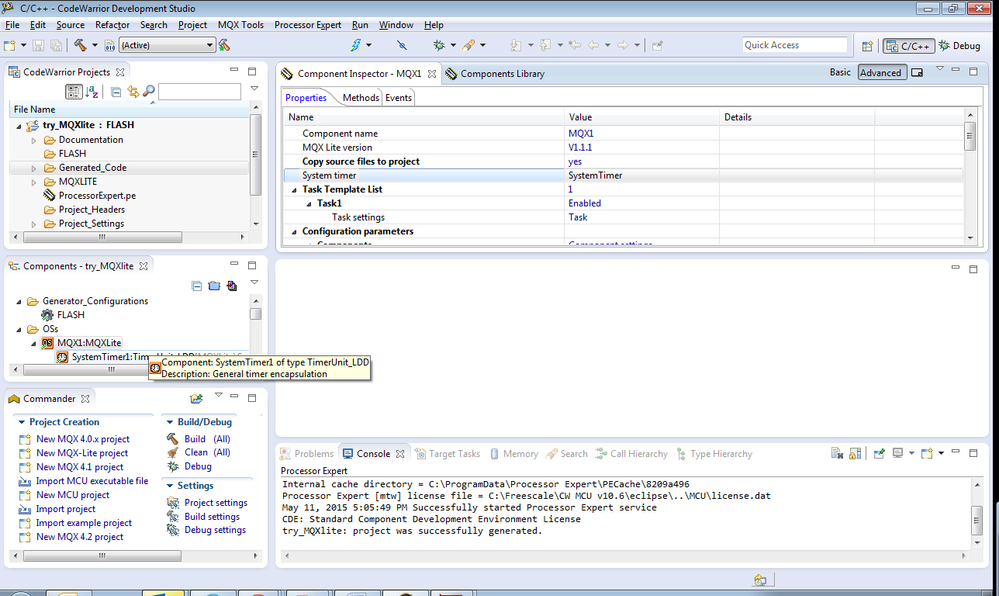Switch to the Methods tab
Screen dimensions: 999x596
[x=360, y=98]
